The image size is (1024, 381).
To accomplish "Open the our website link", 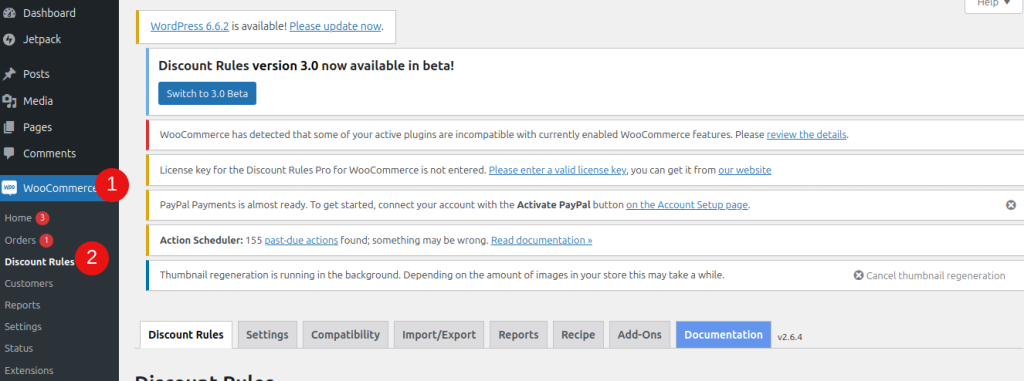I will pyautogui.click(x=744, y=170).
